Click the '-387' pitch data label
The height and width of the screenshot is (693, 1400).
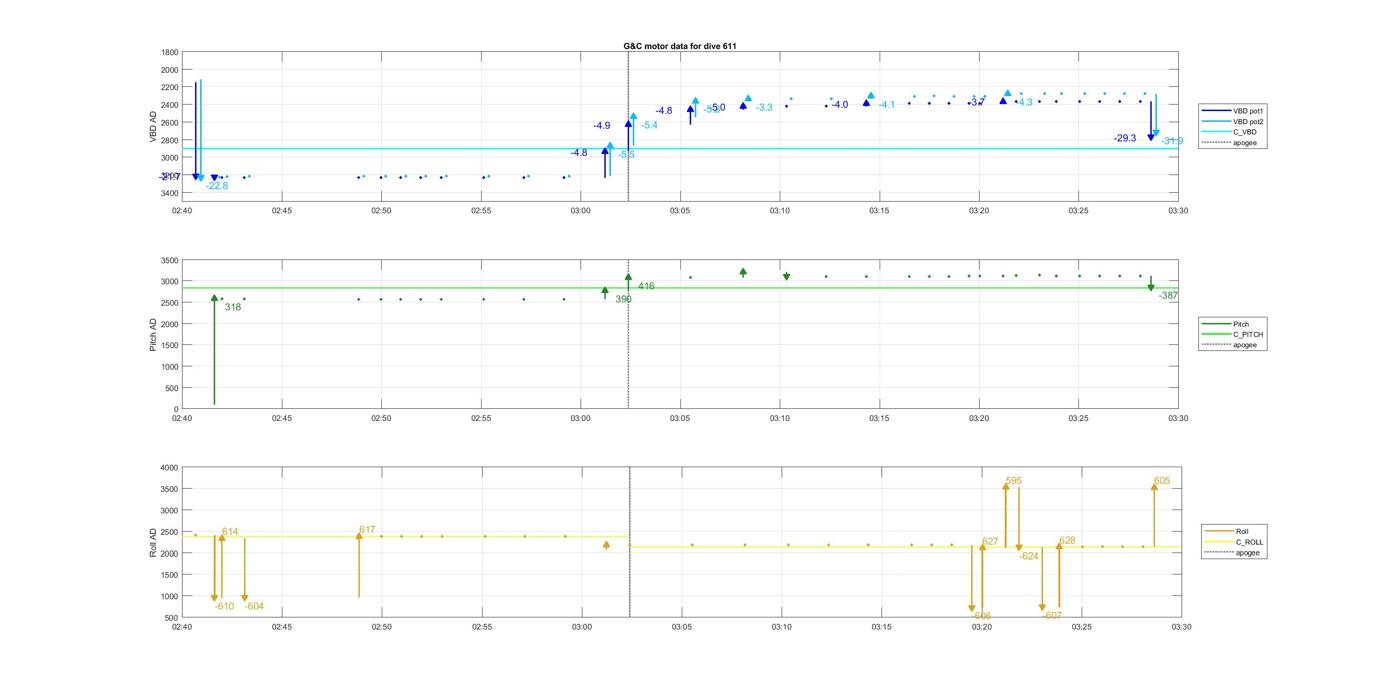click(1168, 296)
